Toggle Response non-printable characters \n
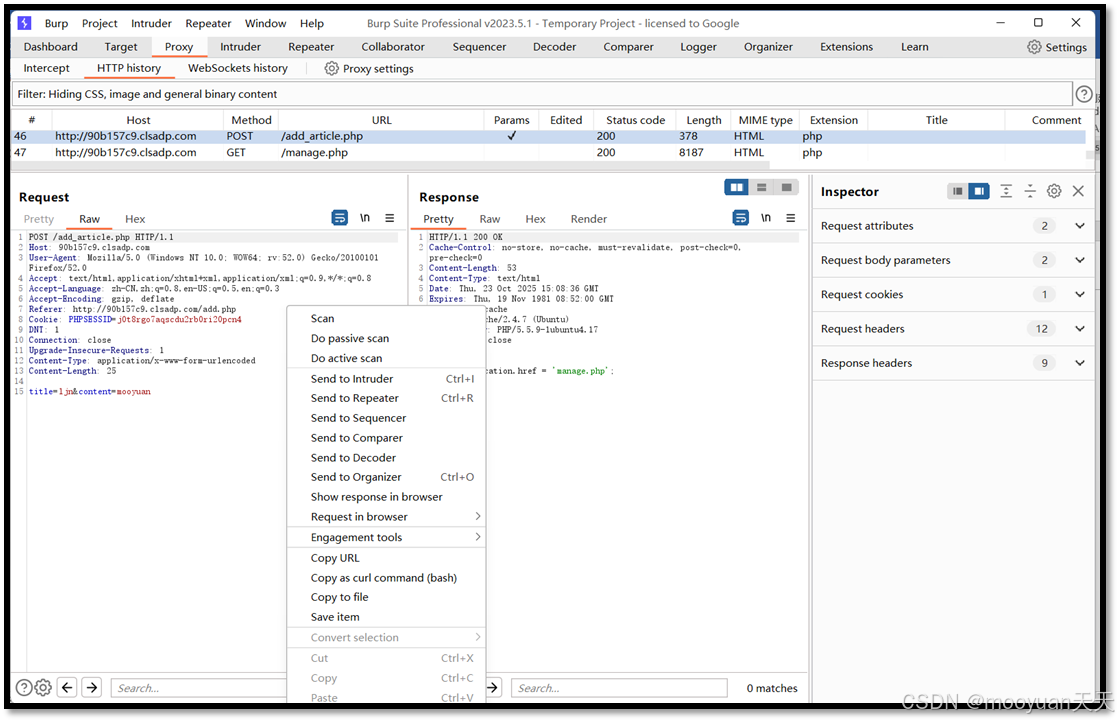This screenshot has width=1119, height=722. [766, 218]
